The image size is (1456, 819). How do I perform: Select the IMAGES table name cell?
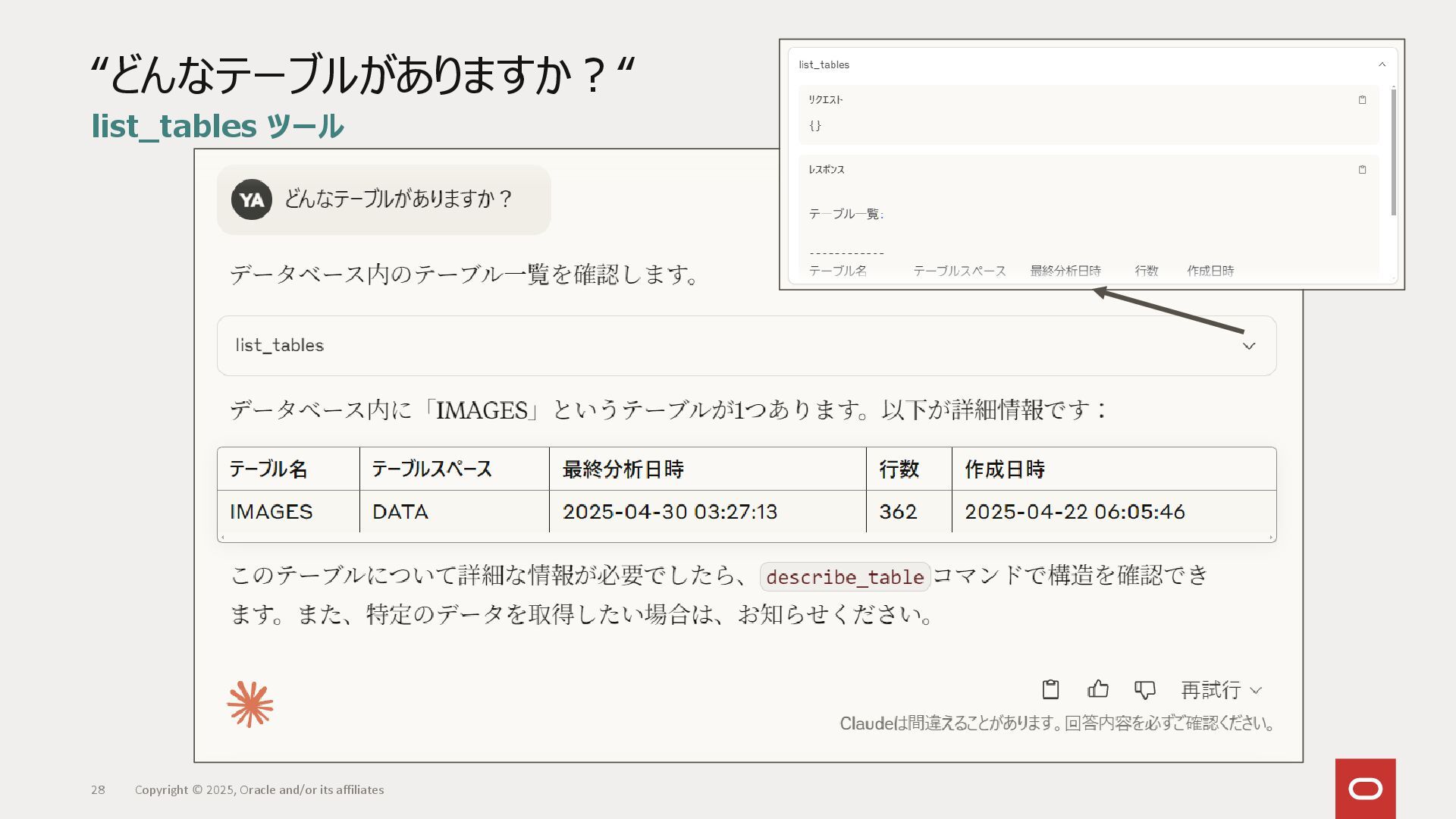(x=271, y=512)
